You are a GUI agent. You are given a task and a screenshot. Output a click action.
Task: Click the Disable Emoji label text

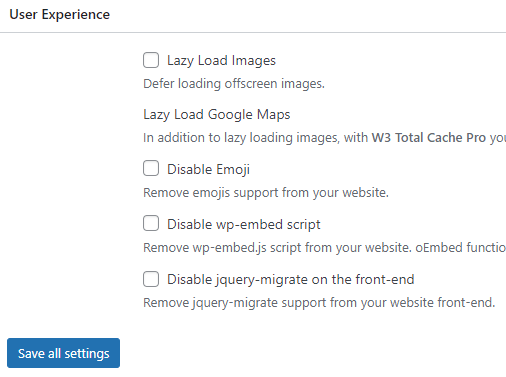[x=208, y=169]
